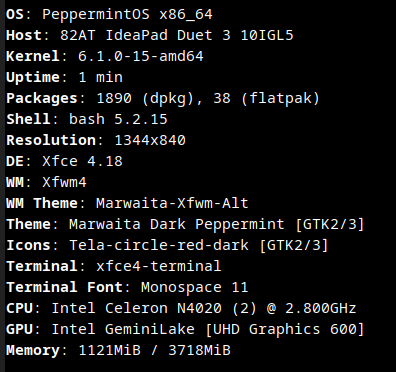
Task: Click the Kernel 6.1.0-15-amd64 text
Action: pos(105,56)
